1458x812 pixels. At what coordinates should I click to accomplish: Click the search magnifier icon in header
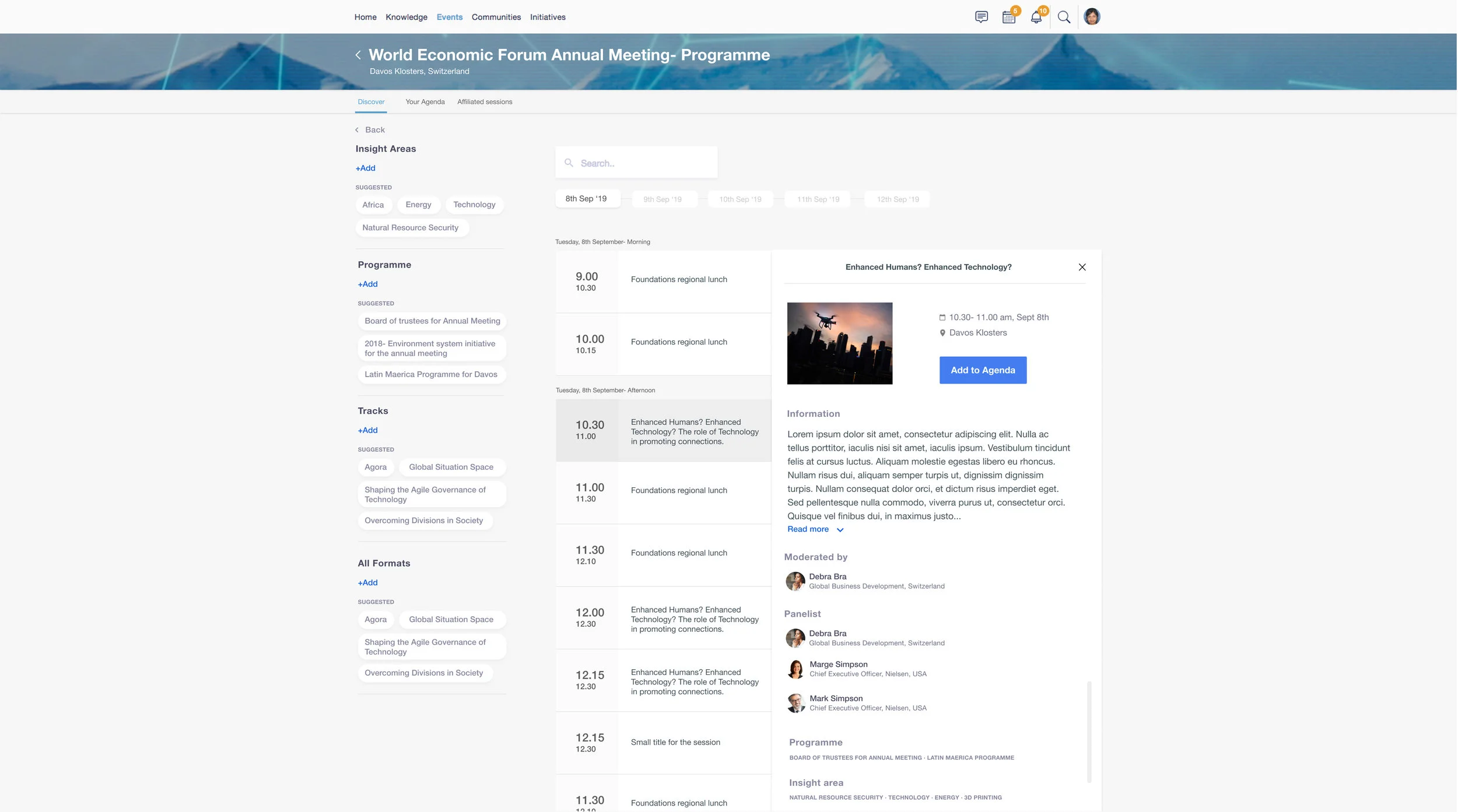point(1064,17)
